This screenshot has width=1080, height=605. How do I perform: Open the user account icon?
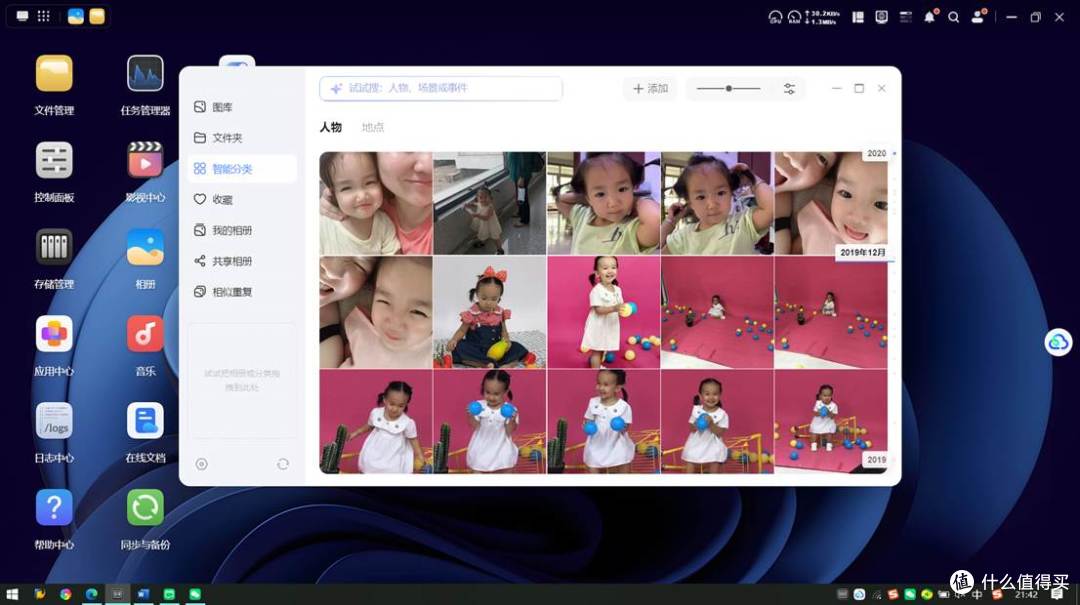click(x=978, y=17)
